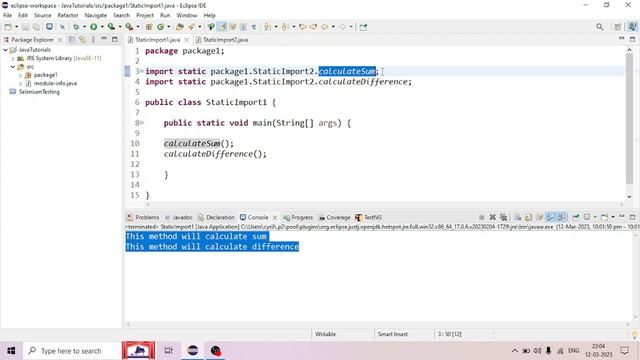Open the Open Console dropdown arrow
Screen dimensions: 640x360
pyautogui.click(x=613, y=217)
